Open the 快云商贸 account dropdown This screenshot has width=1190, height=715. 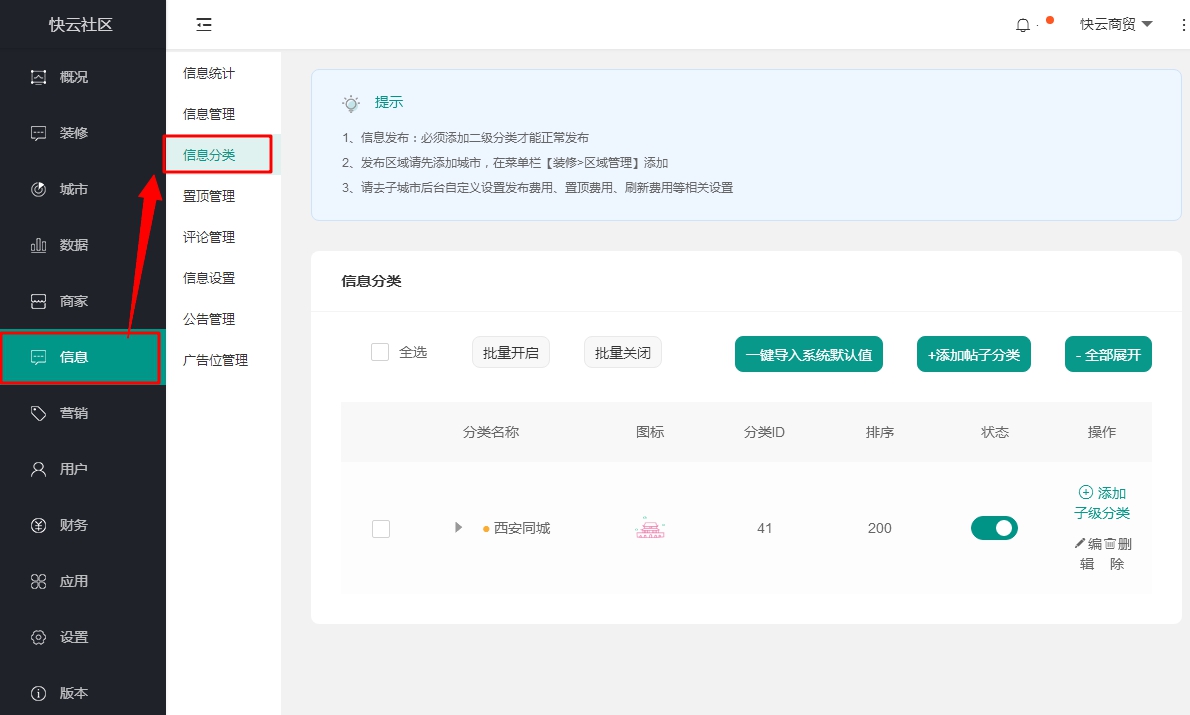click(x=1116, y=25)
